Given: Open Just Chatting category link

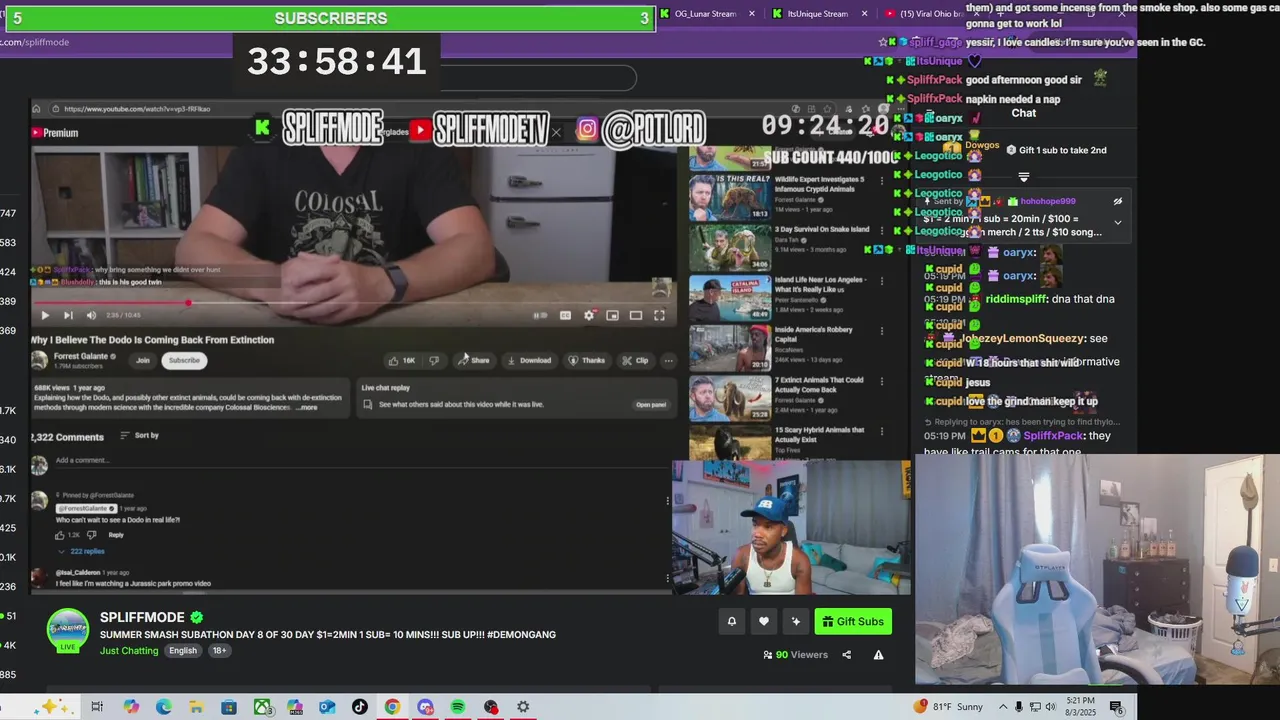Looking at the screenshot, I should click(129, 650).
